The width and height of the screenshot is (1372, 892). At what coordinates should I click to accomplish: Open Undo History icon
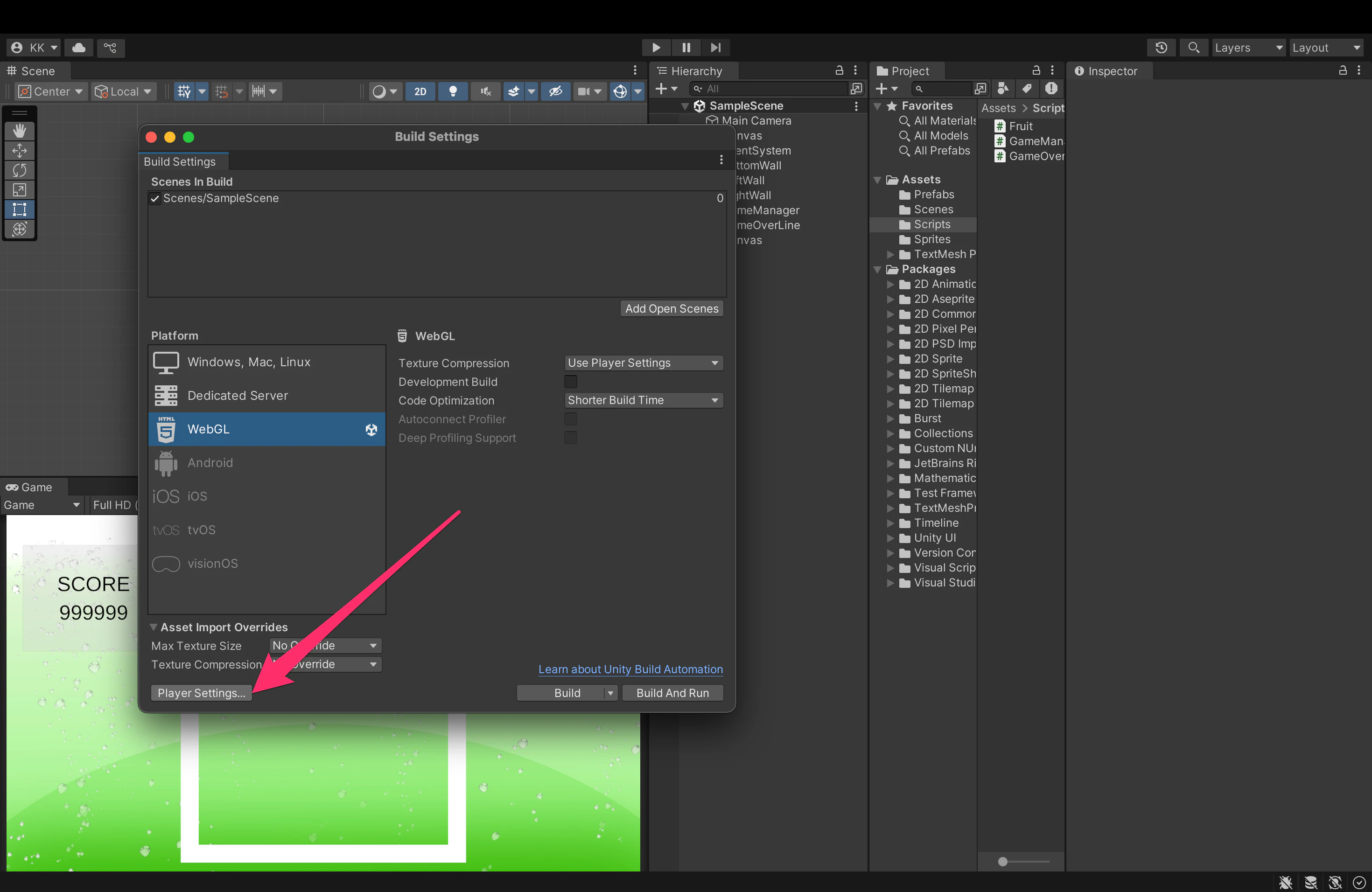pyautogui.click(x=1161, y=48)
